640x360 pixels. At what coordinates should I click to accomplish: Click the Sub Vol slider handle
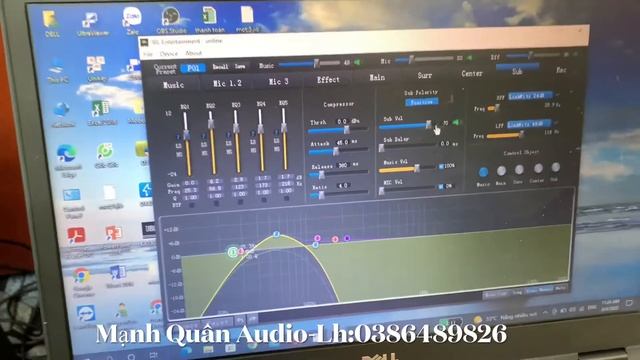(x=429, y=124)
